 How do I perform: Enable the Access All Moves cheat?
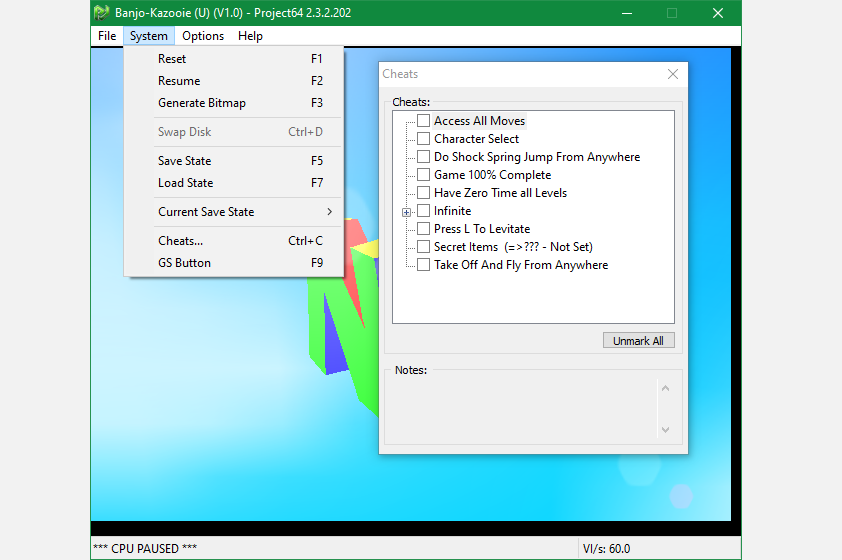pyautogui.click(x=424, y=121)
